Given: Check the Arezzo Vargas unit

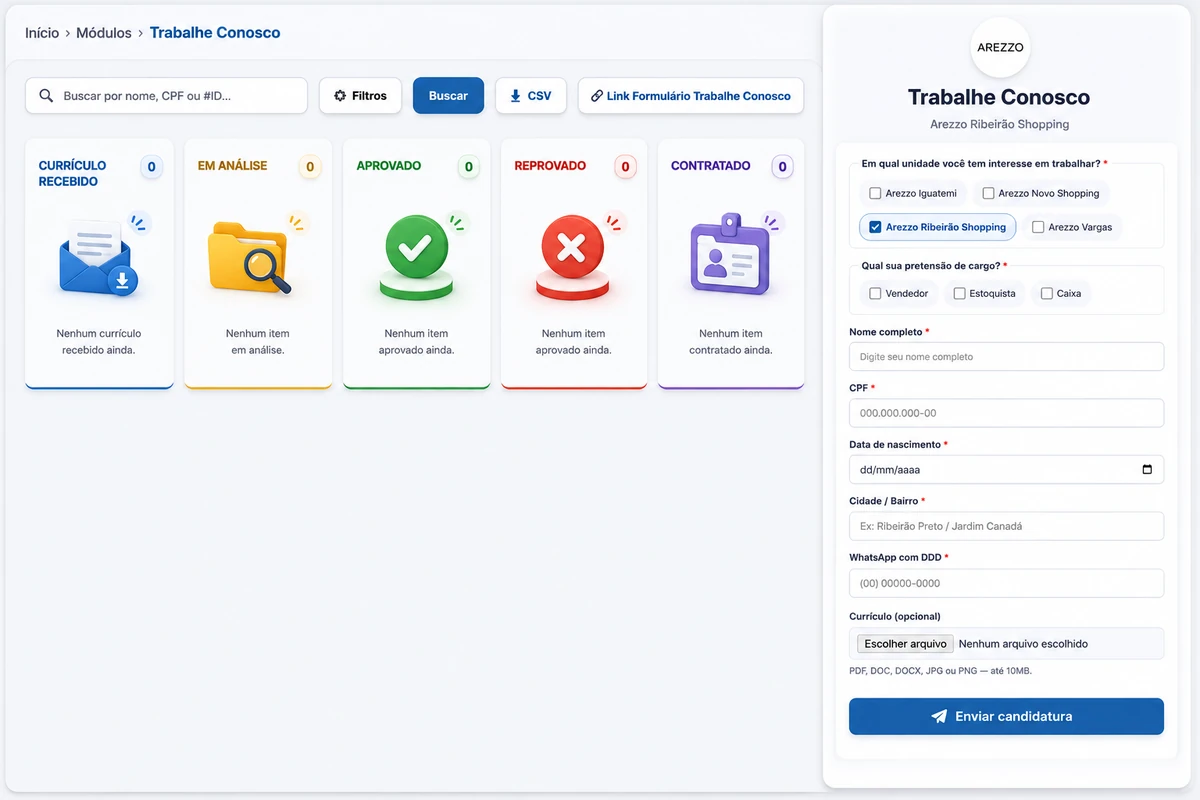Looking at the screenshot, I should [x=1038, y=227].
